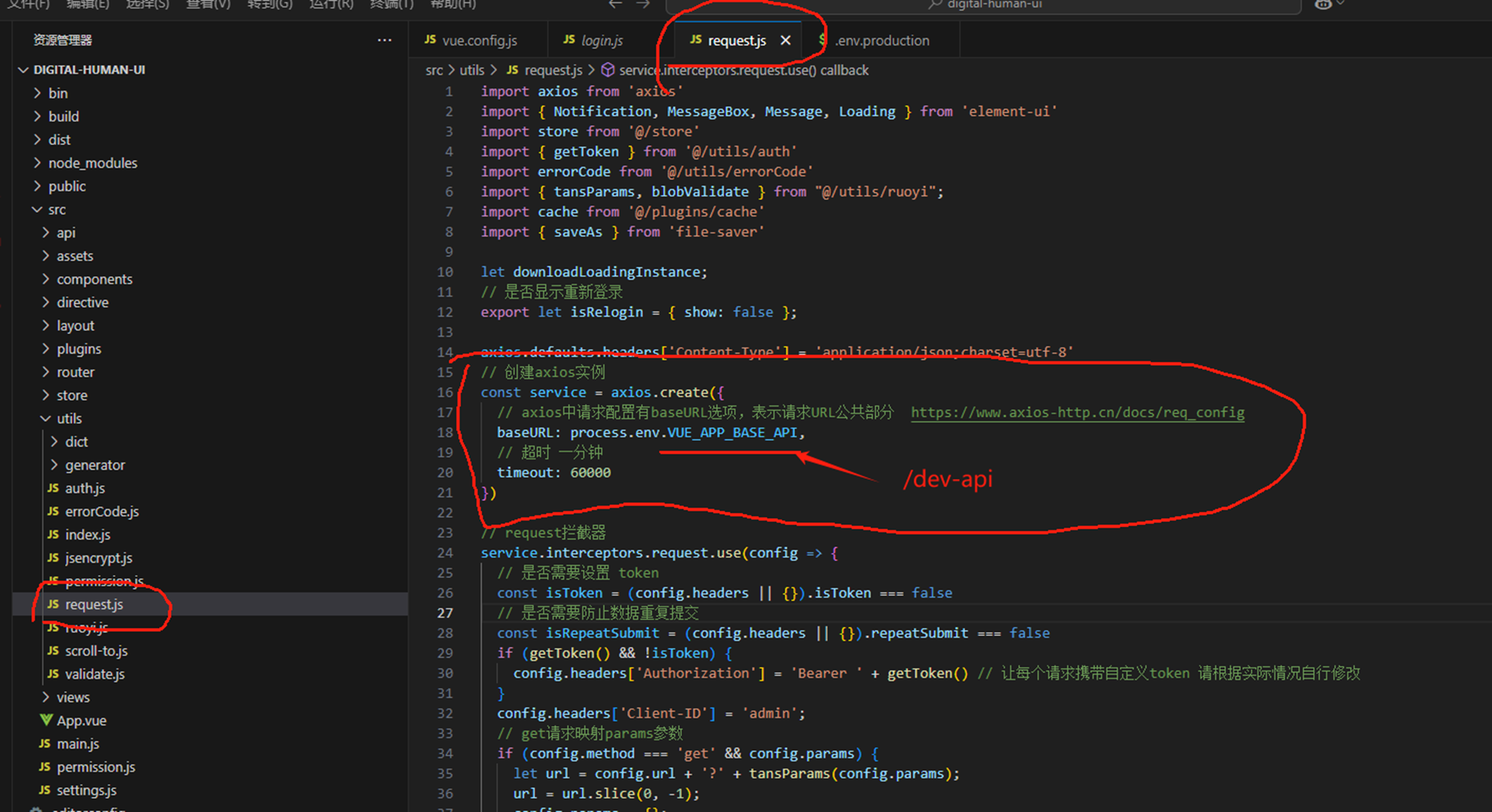
Task: Open the axios-http.cn docs link
Action: [1077, 412]
